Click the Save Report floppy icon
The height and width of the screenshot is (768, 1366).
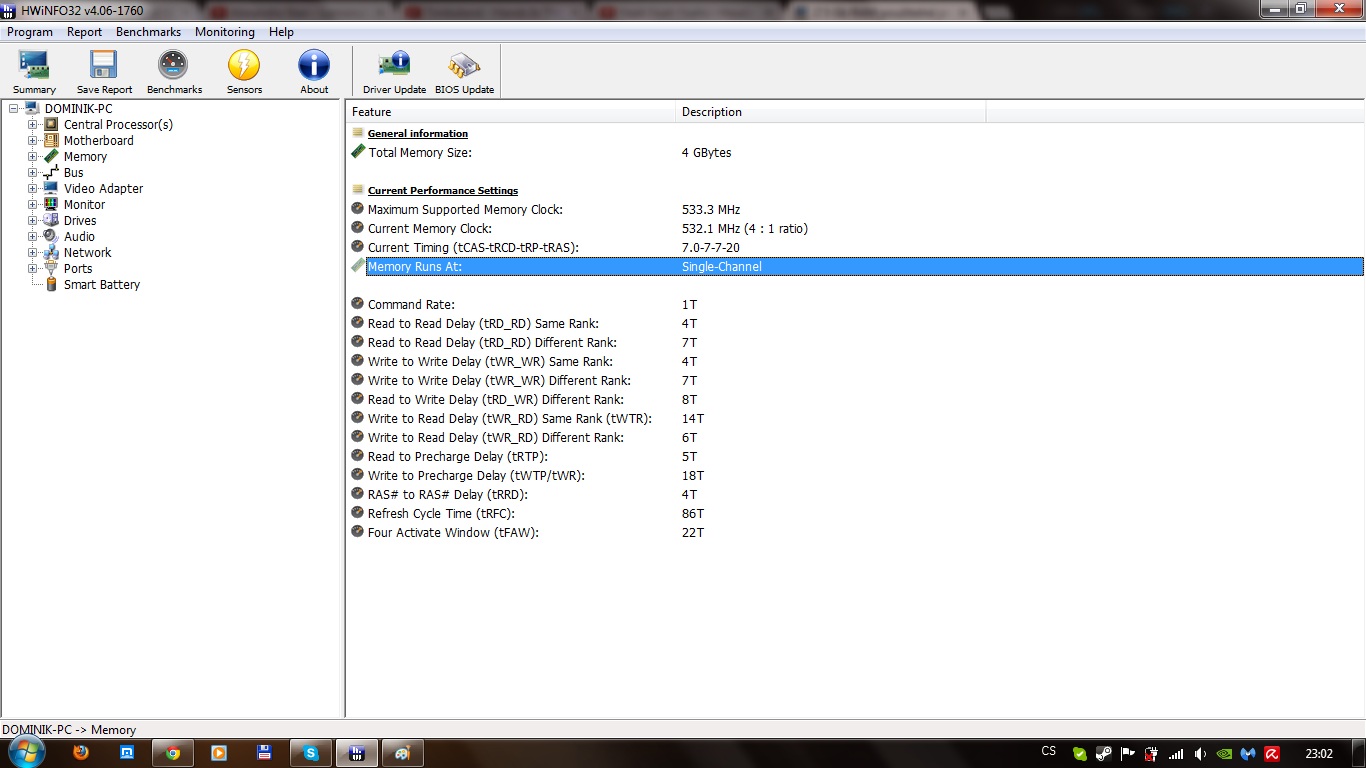click(x=104, y=72)
